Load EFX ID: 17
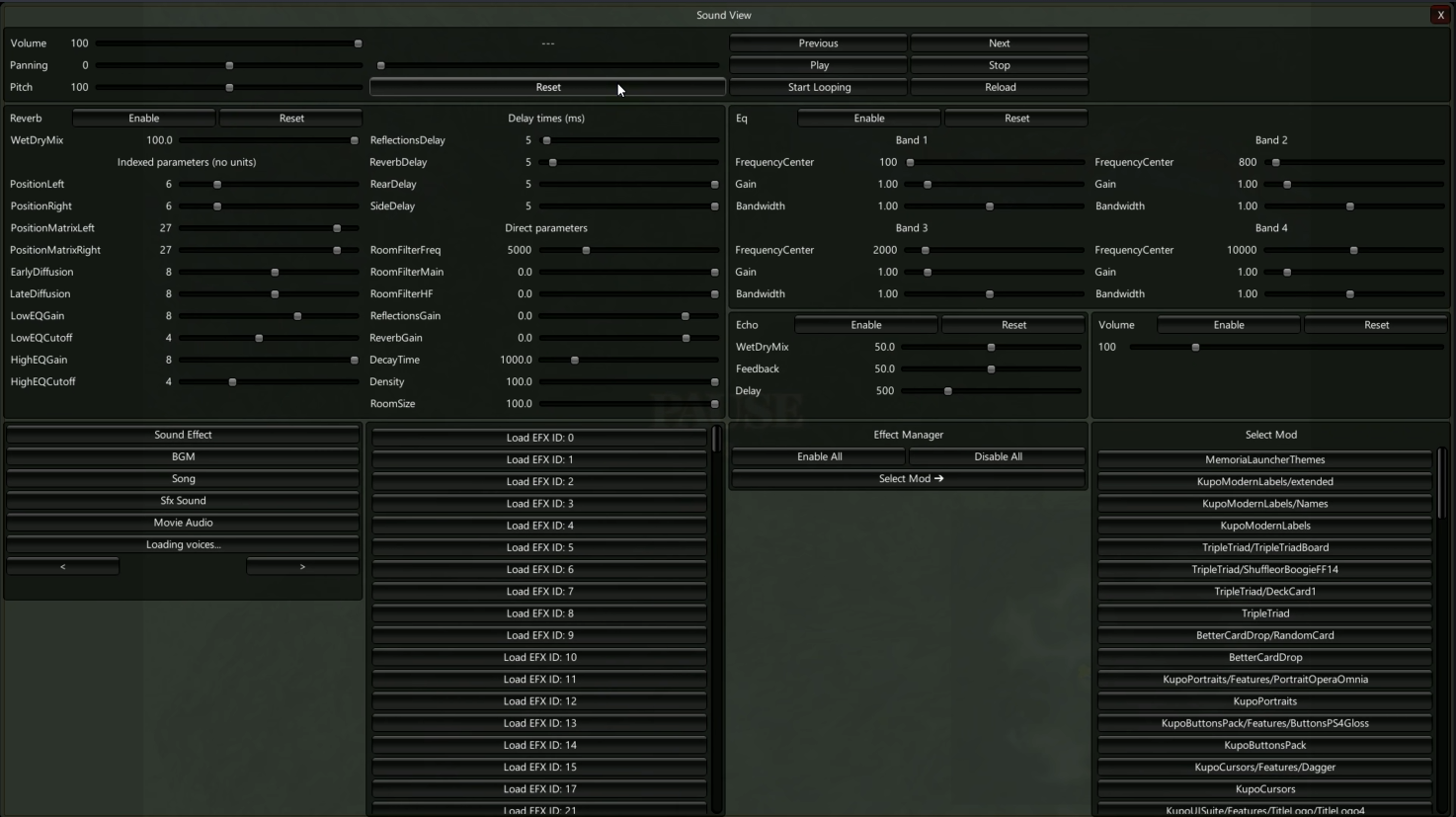Image resolution: width=1456 pixels, height=817 pixels. (539, 789)
